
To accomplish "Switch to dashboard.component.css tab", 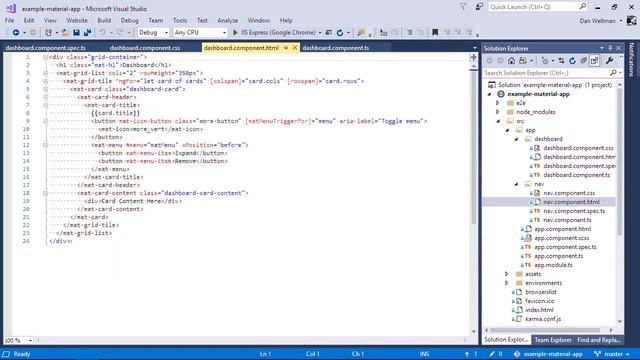I will pos(145,48).
